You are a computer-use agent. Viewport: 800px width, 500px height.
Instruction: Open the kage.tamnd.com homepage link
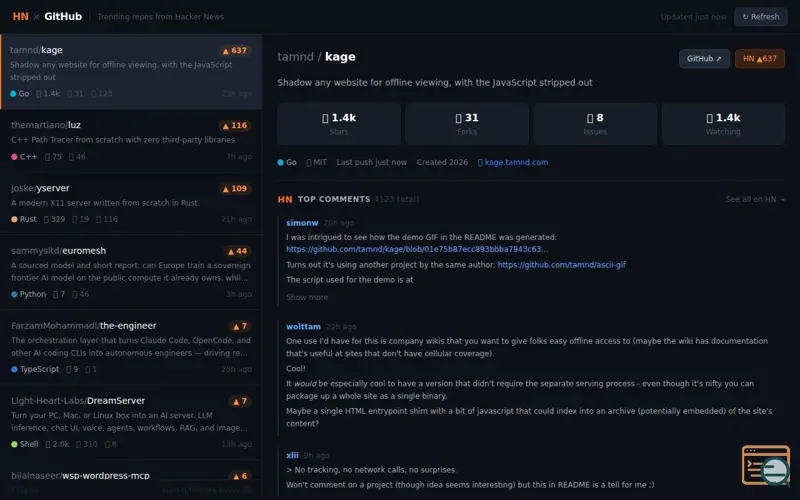(513, 162)
